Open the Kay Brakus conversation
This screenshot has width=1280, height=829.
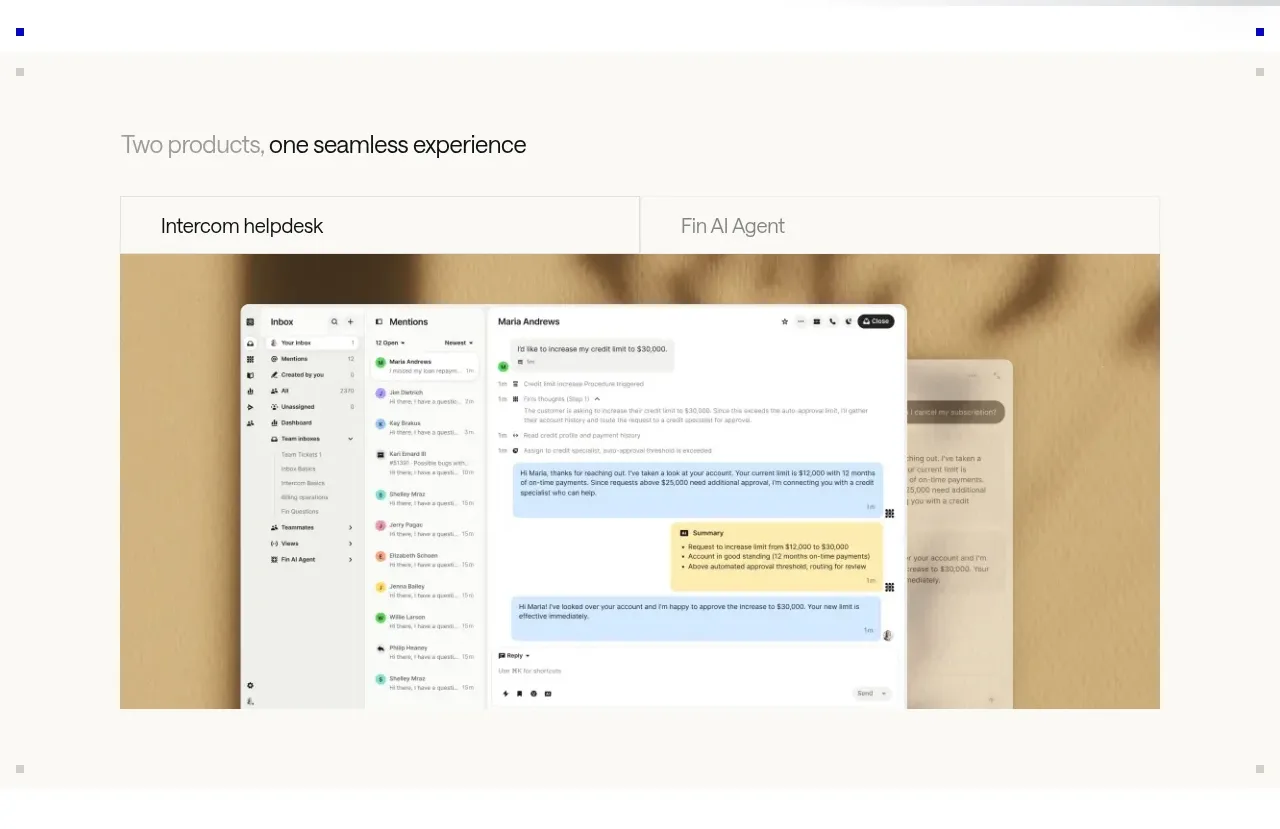(425, 428)
